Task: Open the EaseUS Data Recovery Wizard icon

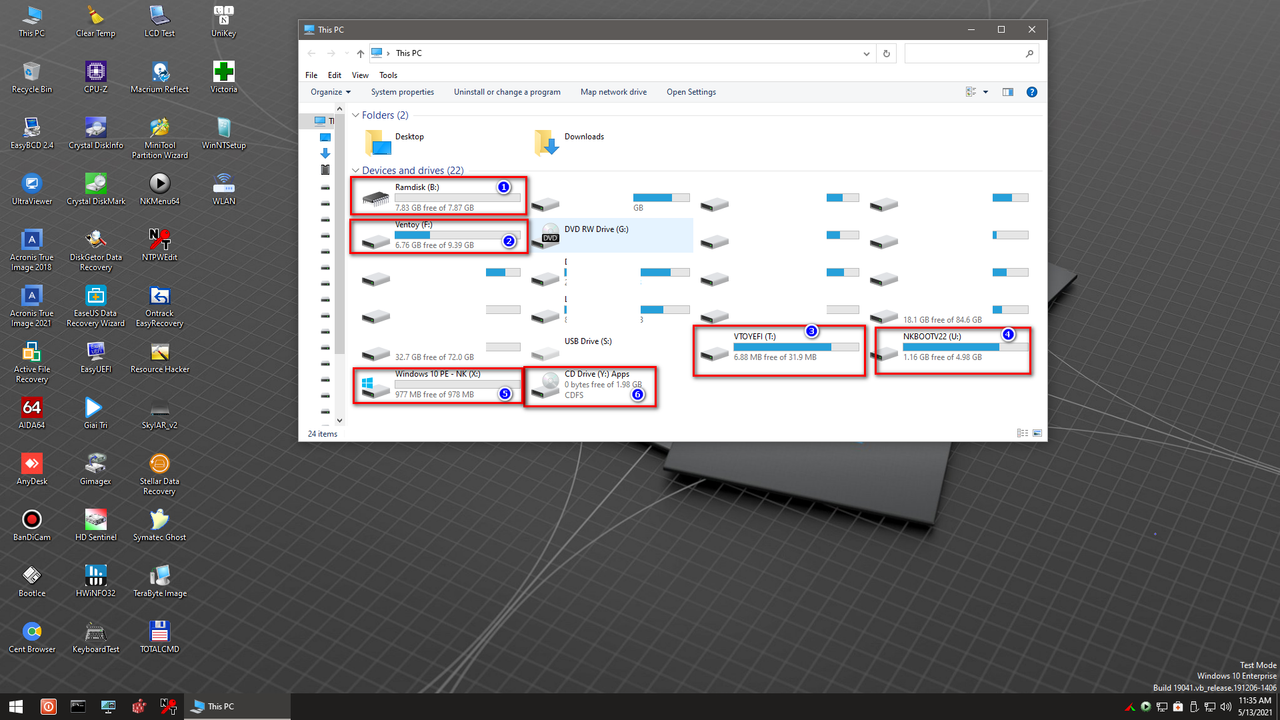Action: pyautogui.click(x=96, y=307)
